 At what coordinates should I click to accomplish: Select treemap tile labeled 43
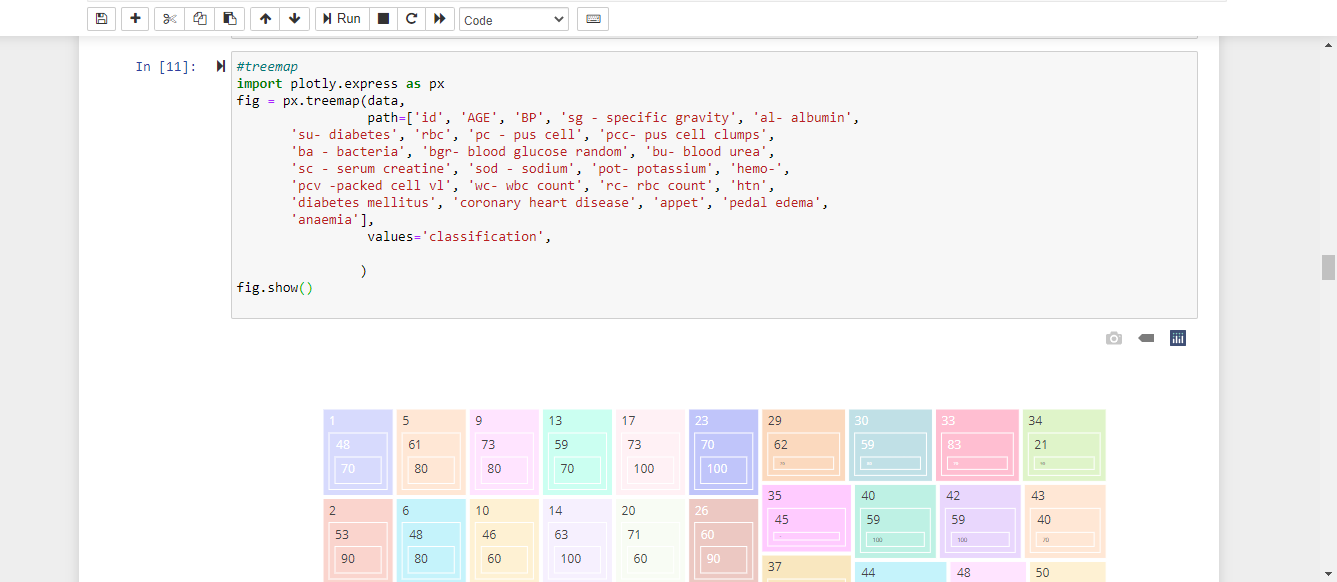point(1065,521)
